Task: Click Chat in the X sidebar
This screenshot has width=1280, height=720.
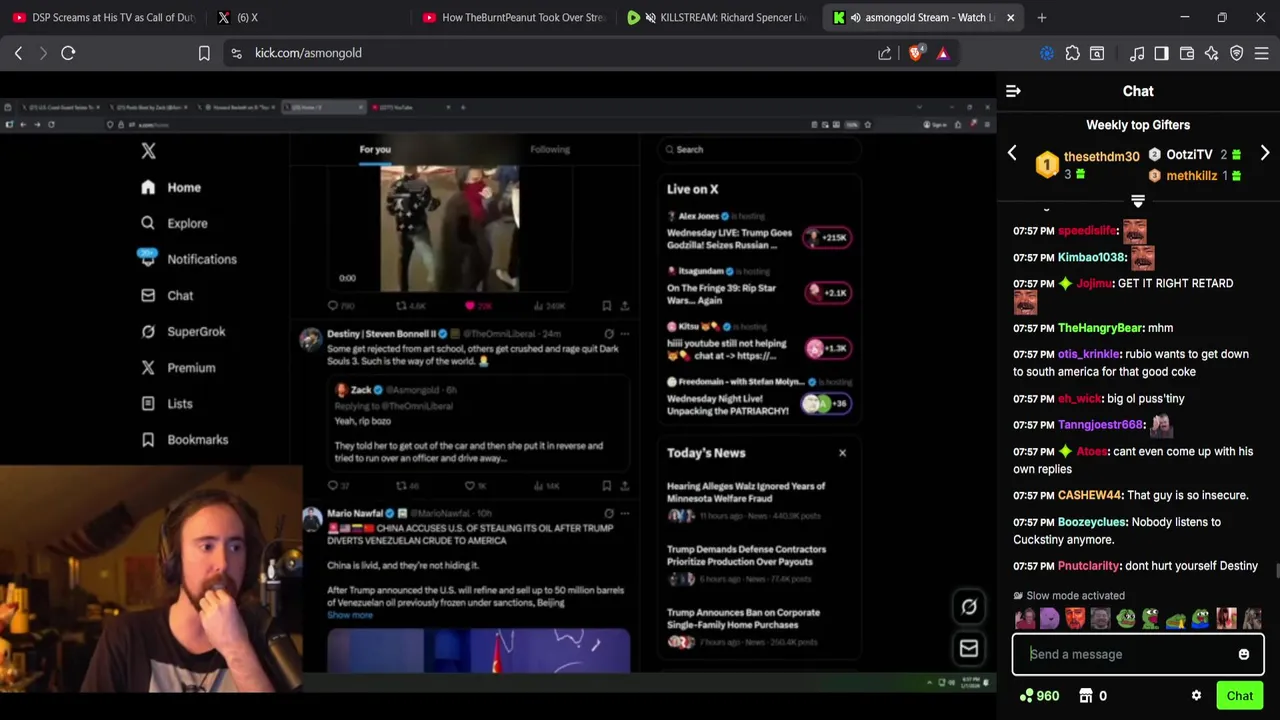Action: pyautogui.click(x=168, y=295)
